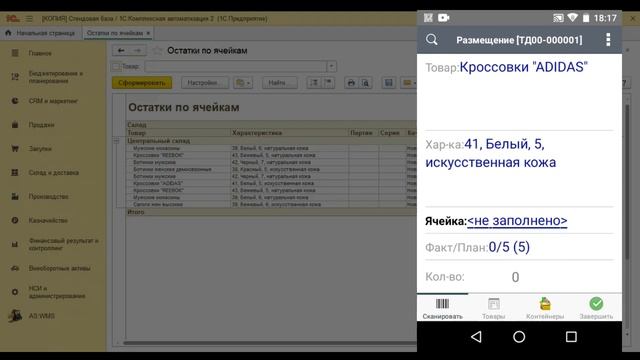Tap the Android recent apps square
Screen dimensions: 640x360
point(571,337)
